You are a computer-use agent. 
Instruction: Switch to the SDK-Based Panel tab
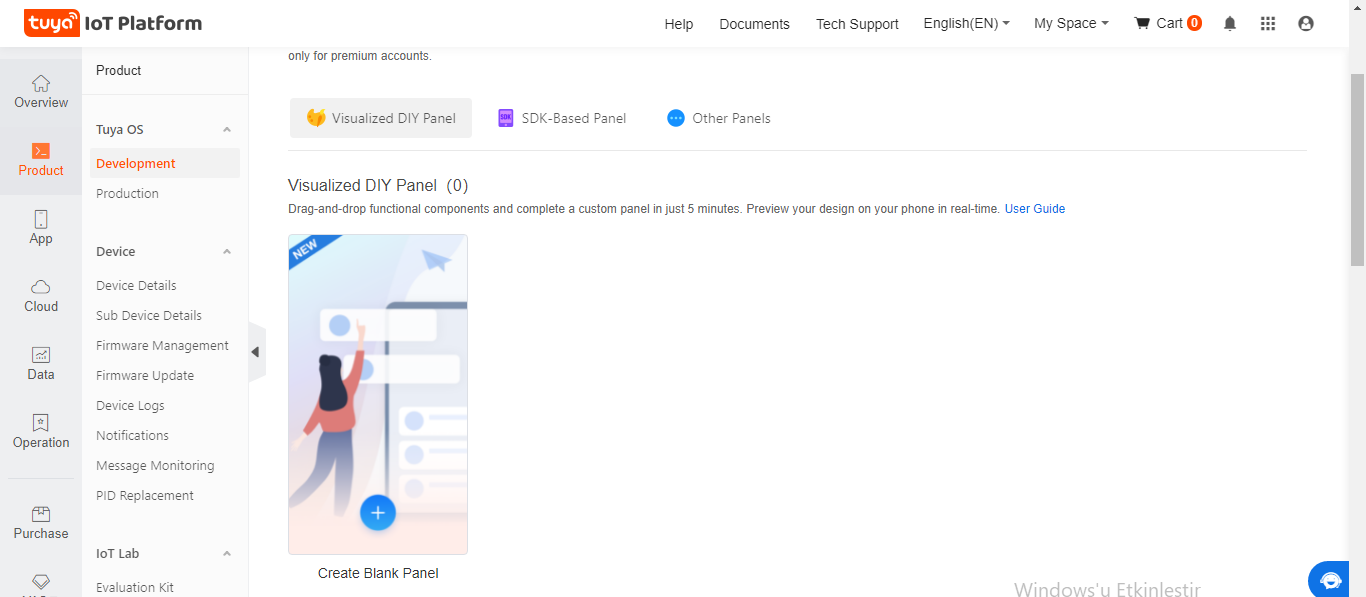pyautogui.click(x=563, y=118)
